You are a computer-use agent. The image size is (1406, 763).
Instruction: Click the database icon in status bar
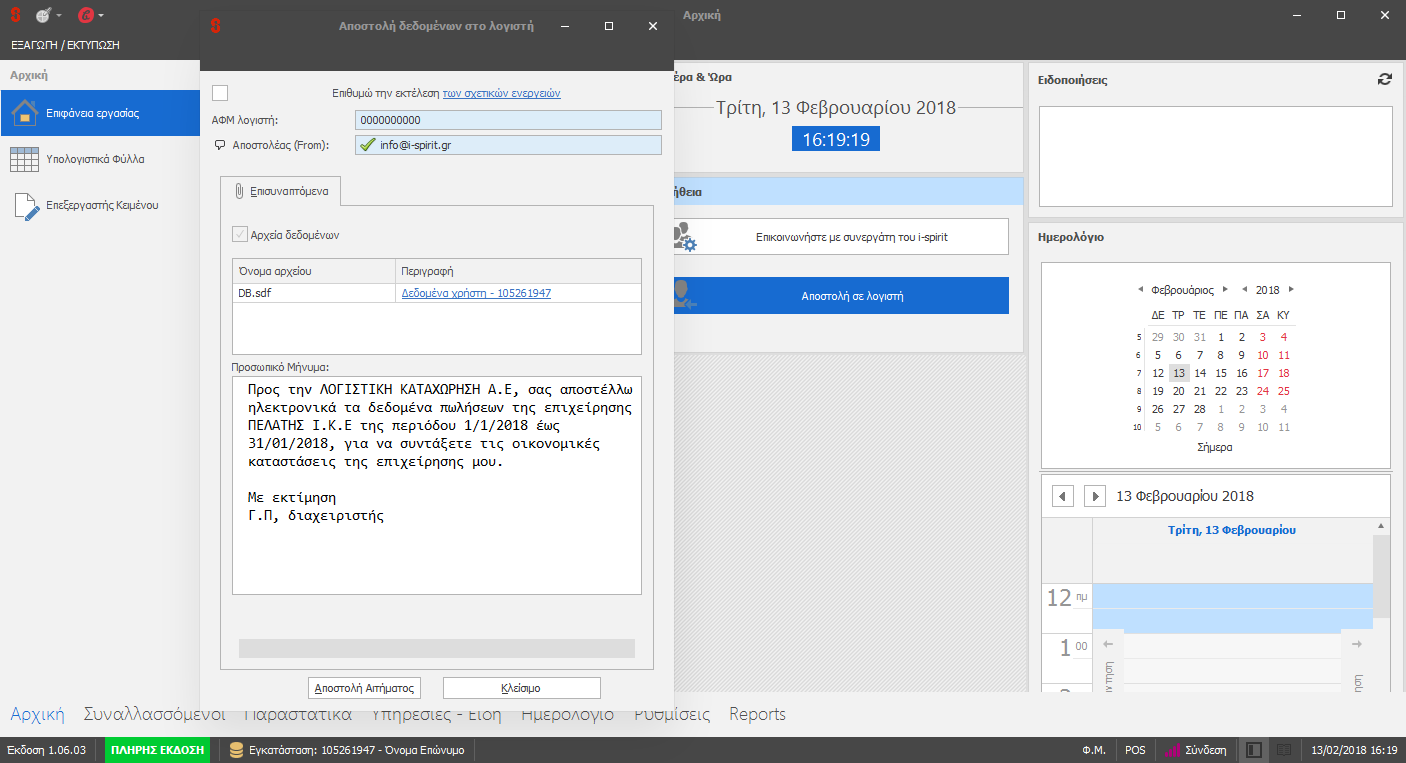[237, 750]
